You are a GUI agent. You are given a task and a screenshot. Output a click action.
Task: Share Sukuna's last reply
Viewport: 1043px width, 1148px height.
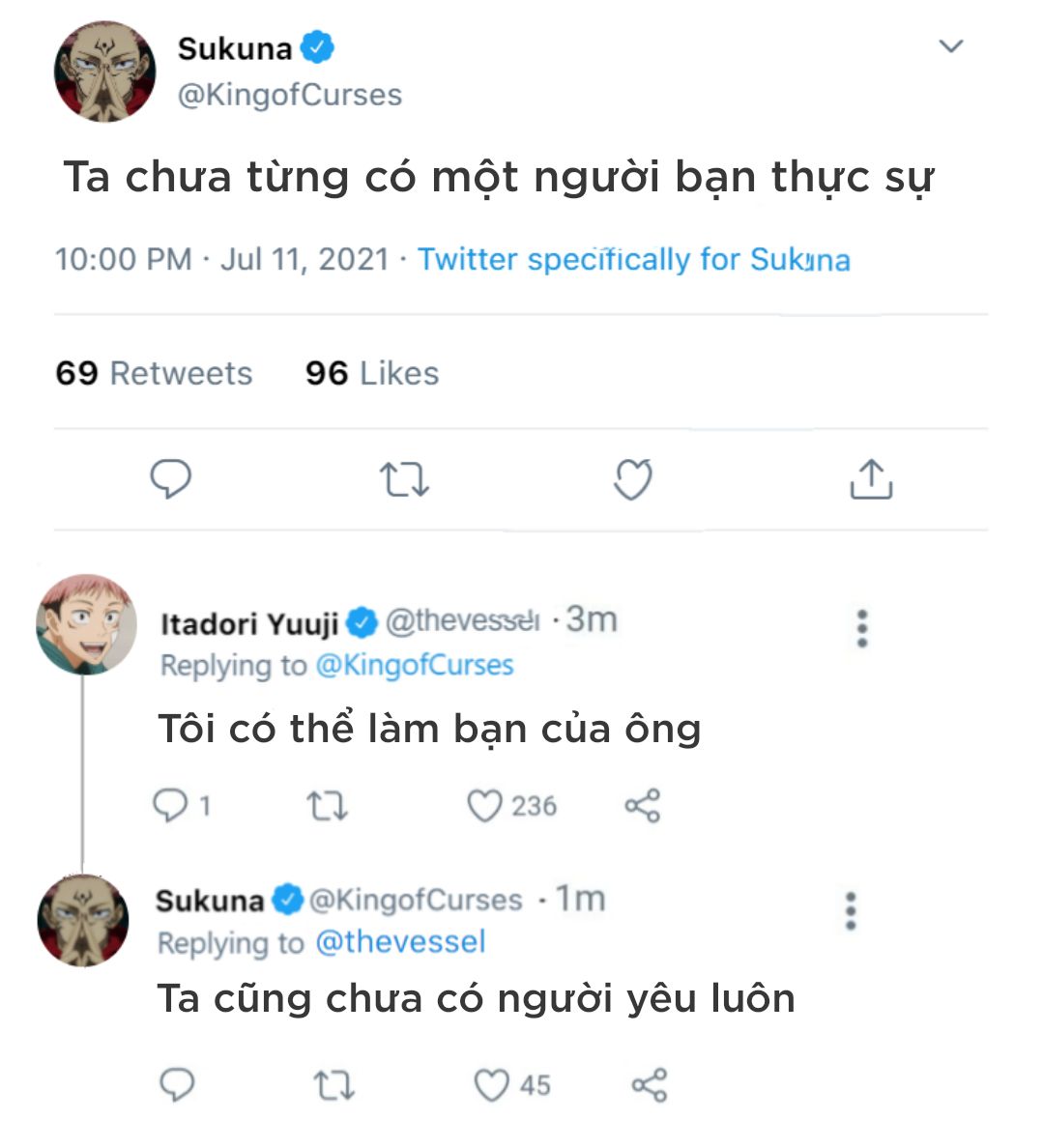click(650, 1085)
